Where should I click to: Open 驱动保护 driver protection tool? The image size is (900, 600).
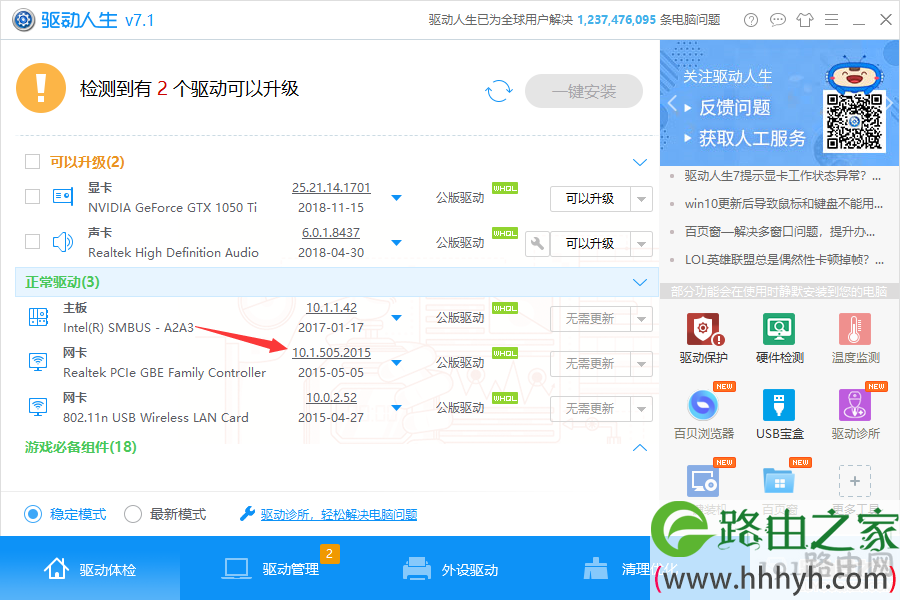[x=703, y=338]
